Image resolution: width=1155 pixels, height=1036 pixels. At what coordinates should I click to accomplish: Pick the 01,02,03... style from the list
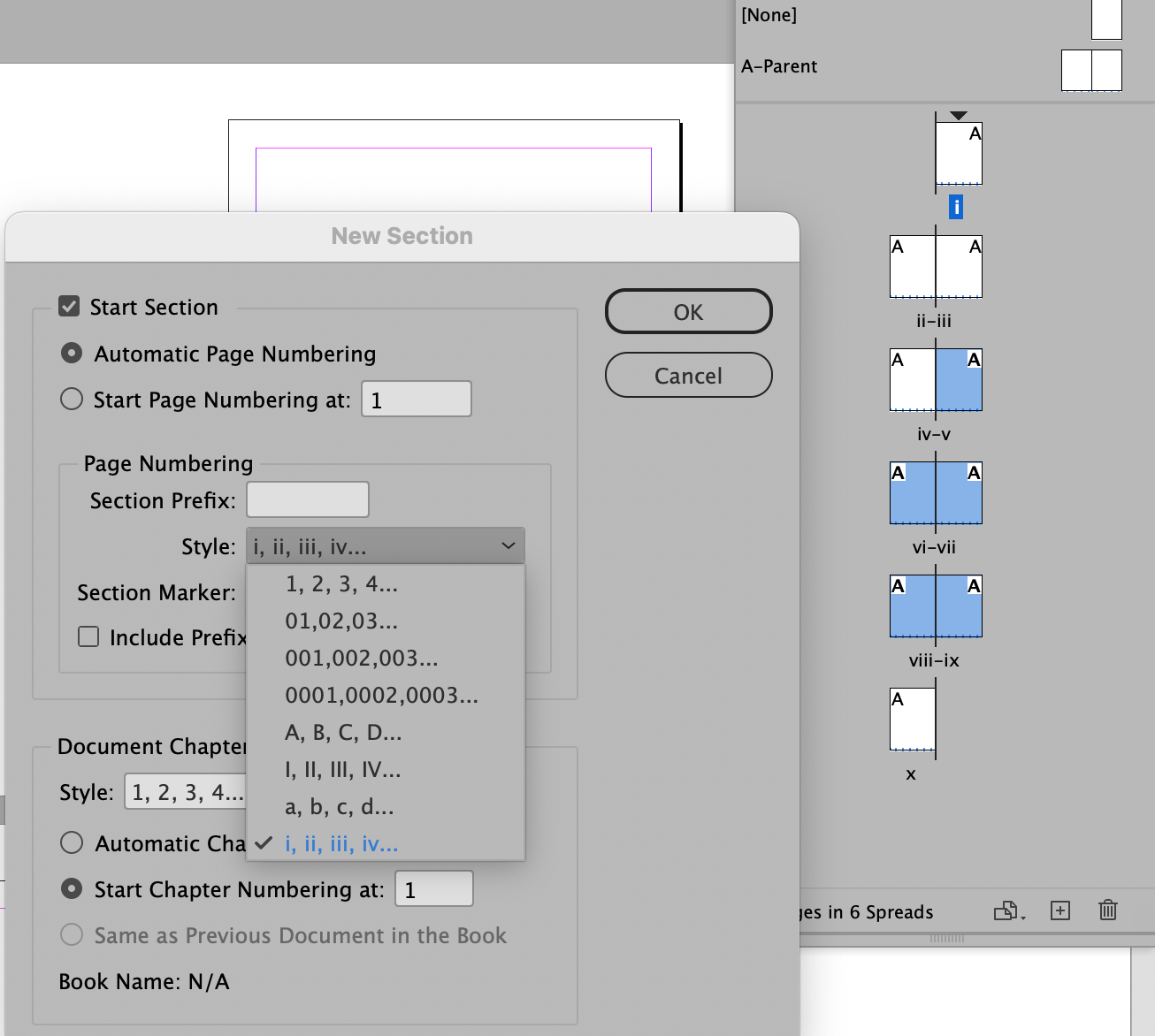(343, 621)
